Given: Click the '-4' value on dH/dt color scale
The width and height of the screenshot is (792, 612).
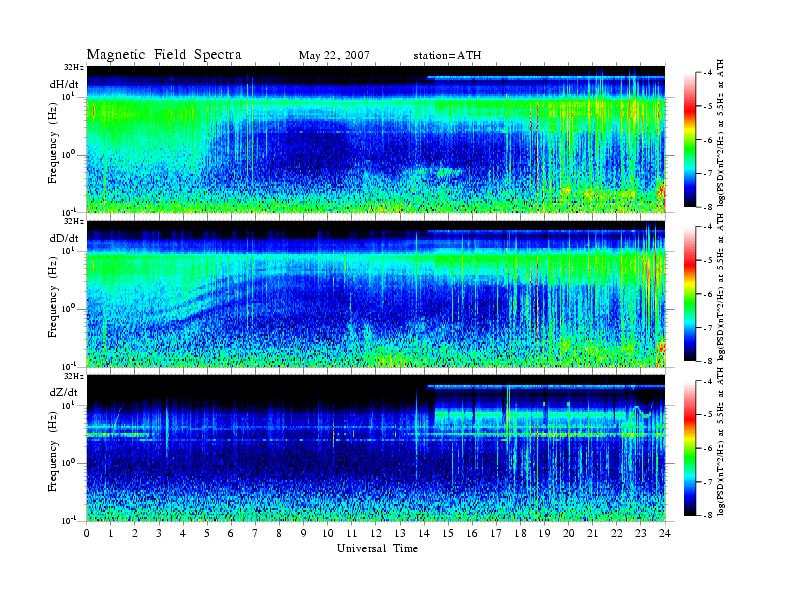Looking at the screenshot, I should click(x=708, y=73).
